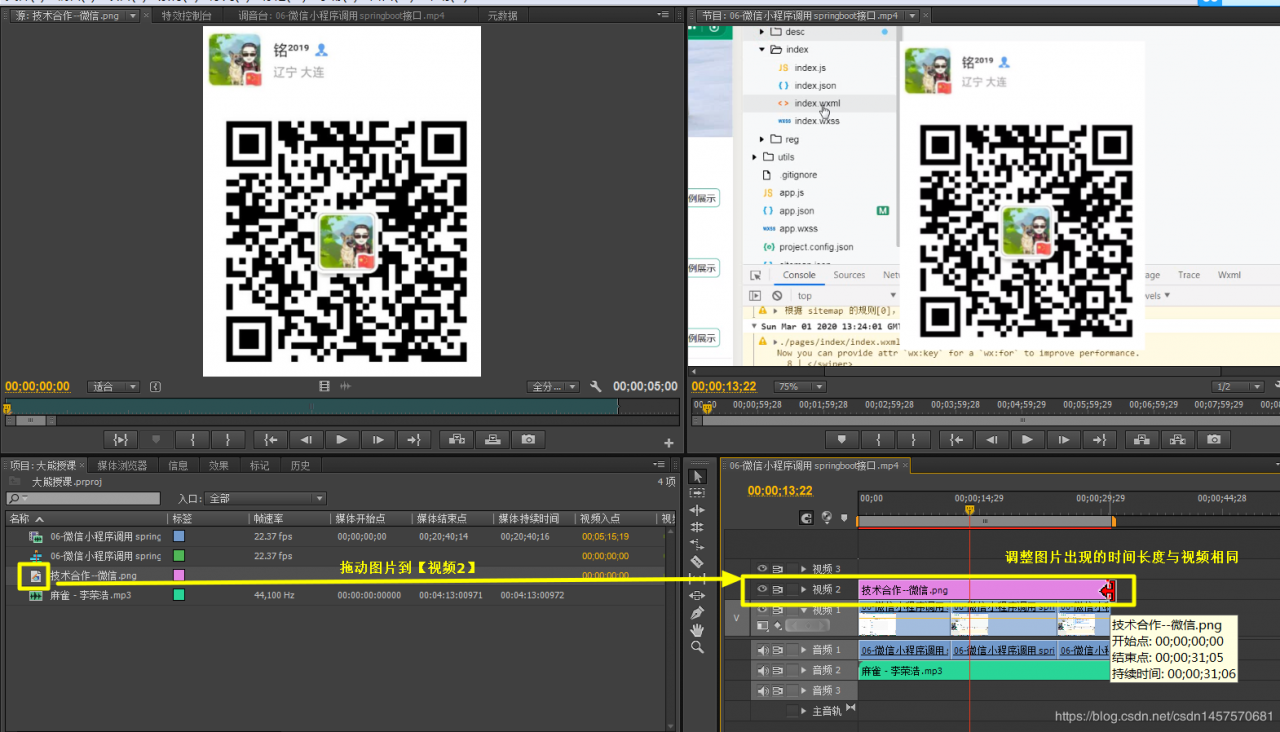Switch to 元数据 tab
Viewport: 1280px width, 732px height.
coord(502,15)
